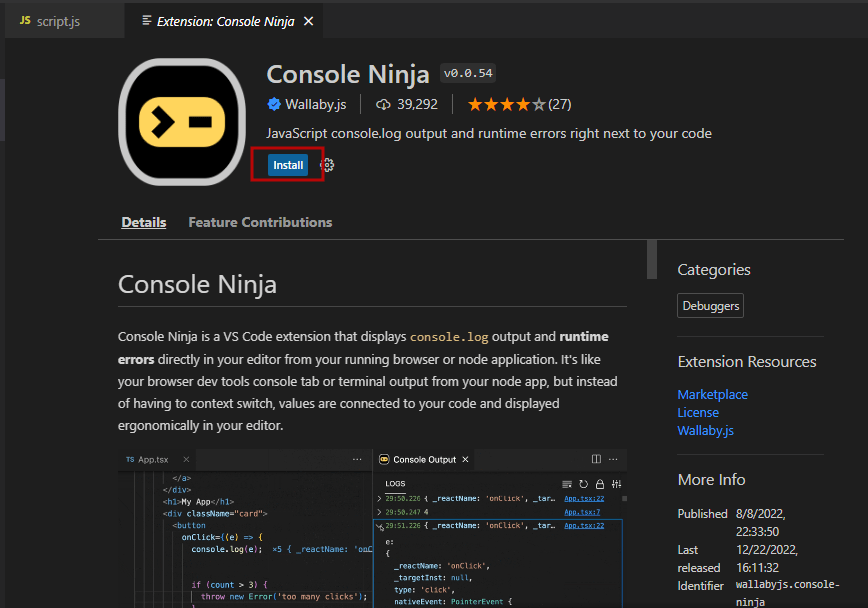Viewport: 868px width, 608px height.
Task: Click the preview icon on the extension tab
Action: (x=147, y=20)
